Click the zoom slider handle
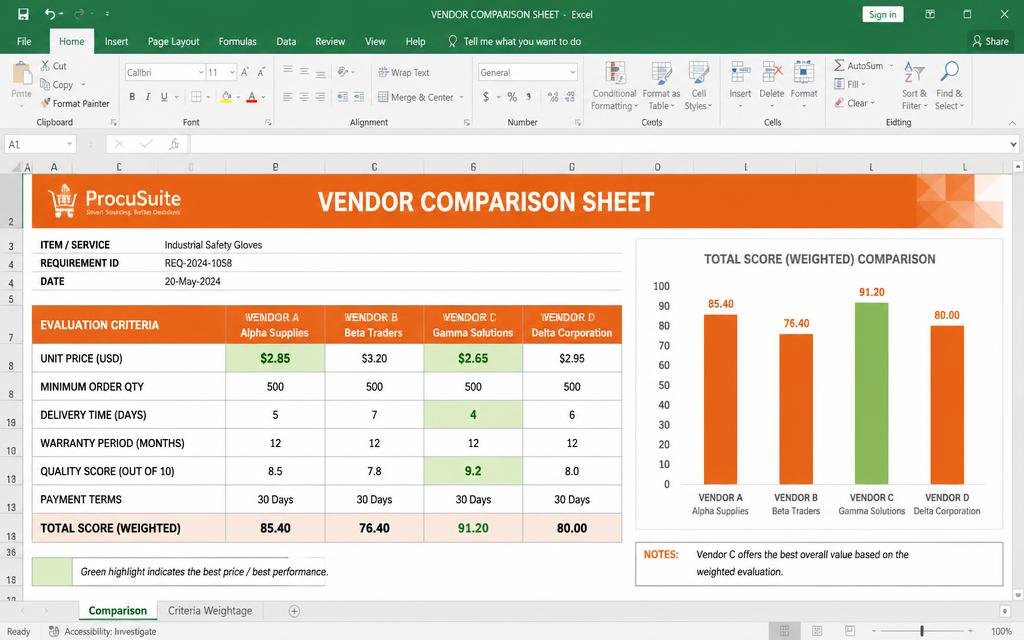The image size is (1024, 640). click(921, 631)
